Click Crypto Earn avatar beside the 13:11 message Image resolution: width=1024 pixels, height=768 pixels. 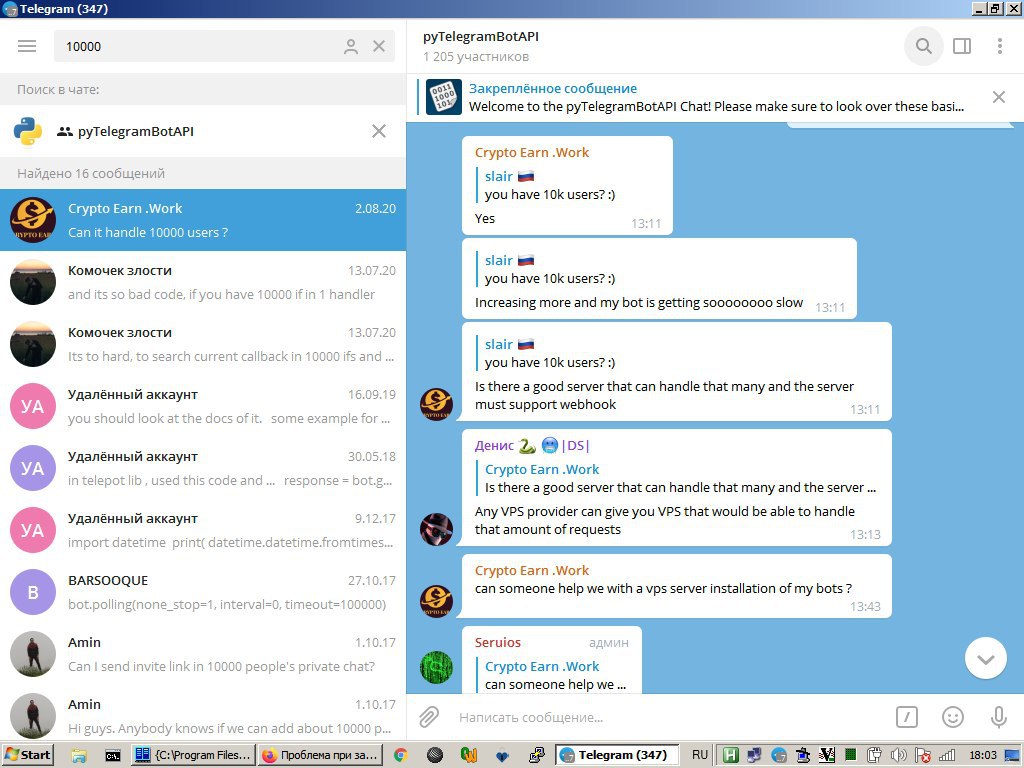pos(436,404)
